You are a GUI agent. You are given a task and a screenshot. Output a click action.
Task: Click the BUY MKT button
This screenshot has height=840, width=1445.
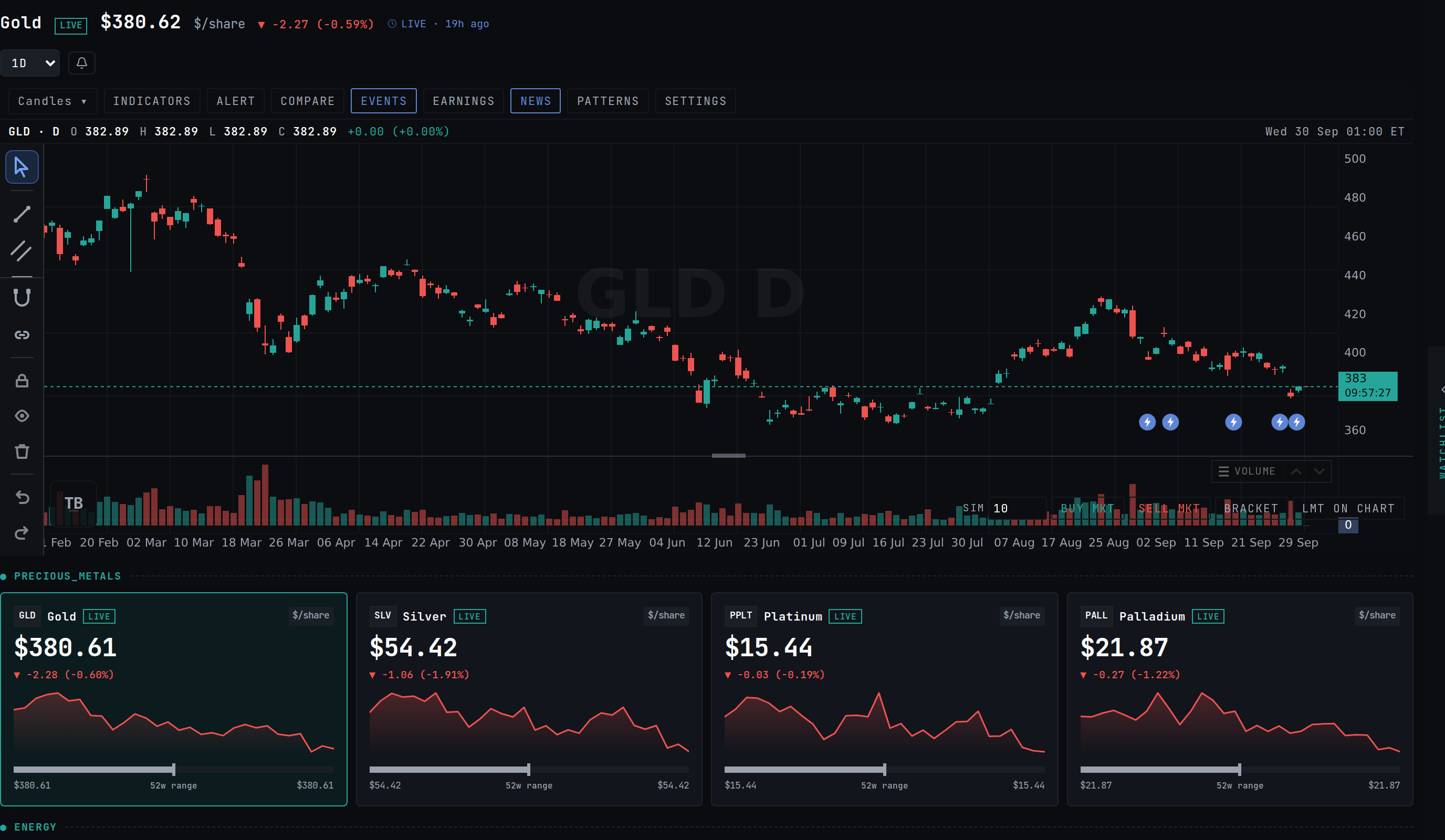pyautogui.click(x=1087, y=509)
